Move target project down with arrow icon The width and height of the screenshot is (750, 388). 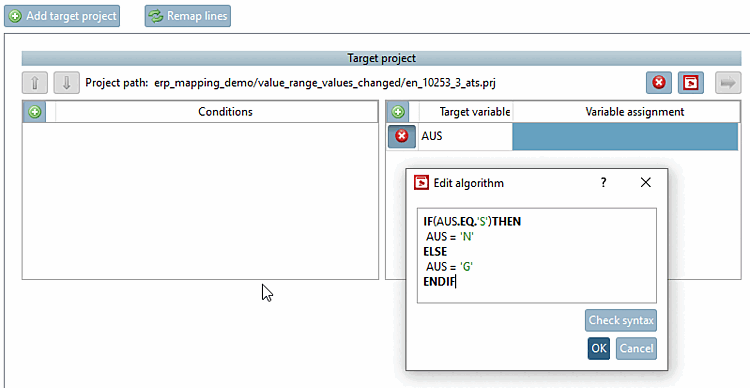pyautogui.click(x=66, y=83)
